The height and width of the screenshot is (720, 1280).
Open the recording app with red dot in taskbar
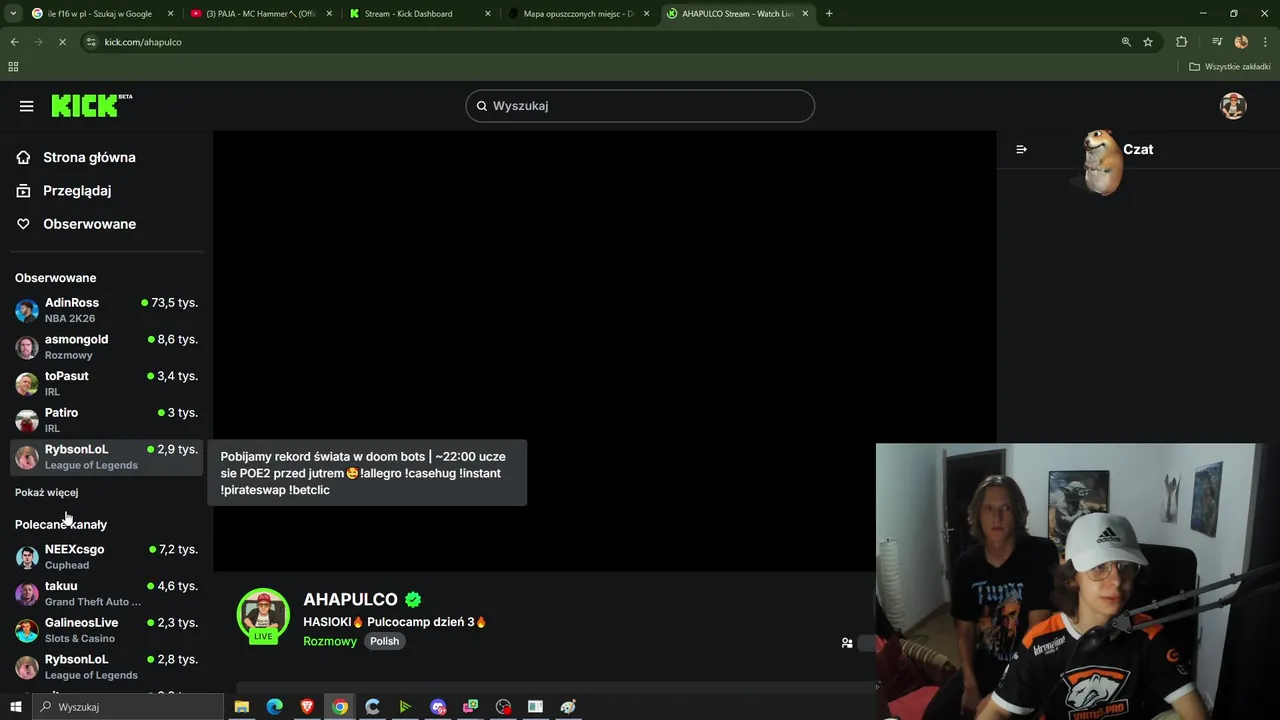[503, 707]
